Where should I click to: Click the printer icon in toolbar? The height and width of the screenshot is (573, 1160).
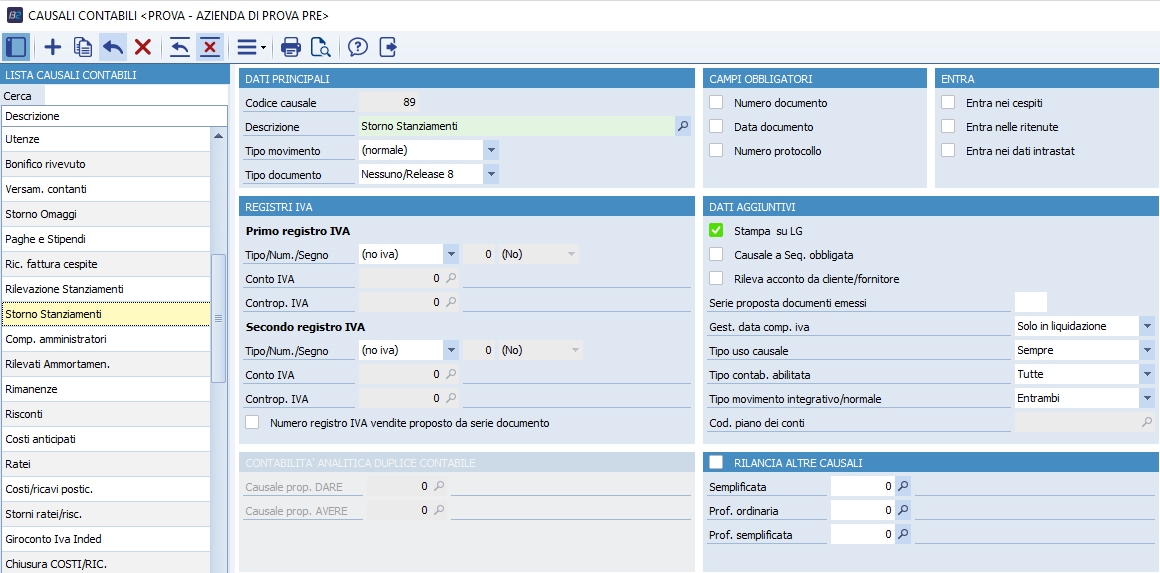[x=291, y=47]
